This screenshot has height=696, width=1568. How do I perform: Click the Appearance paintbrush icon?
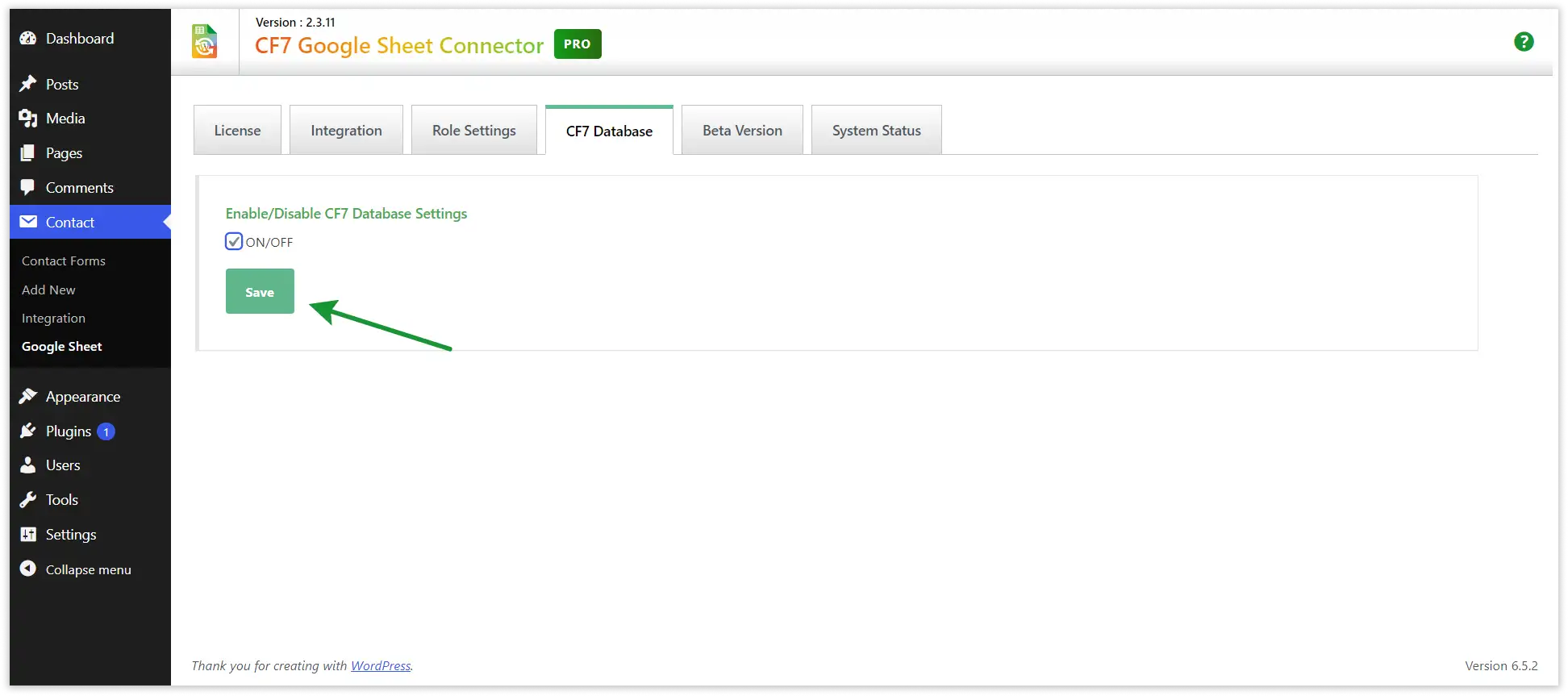[x=28, y=396]
